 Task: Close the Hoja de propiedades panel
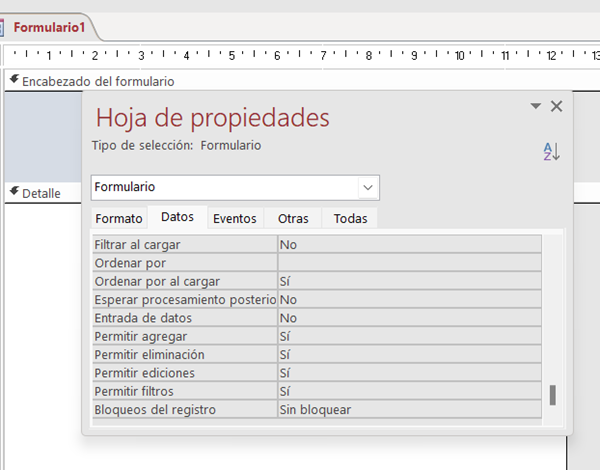pos(557,106)
